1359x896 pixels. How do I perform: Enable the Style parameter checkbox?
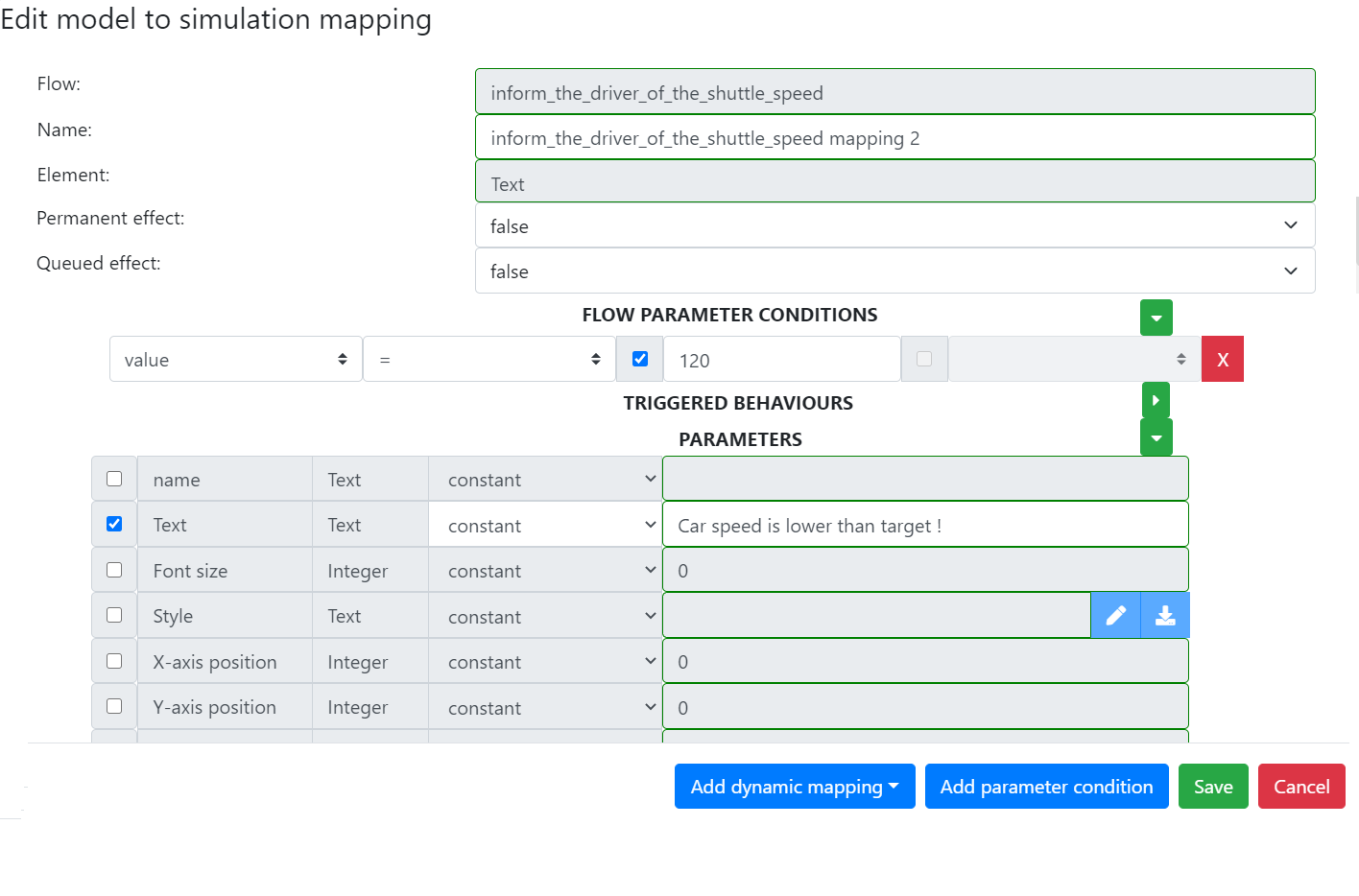click(114, 615)
